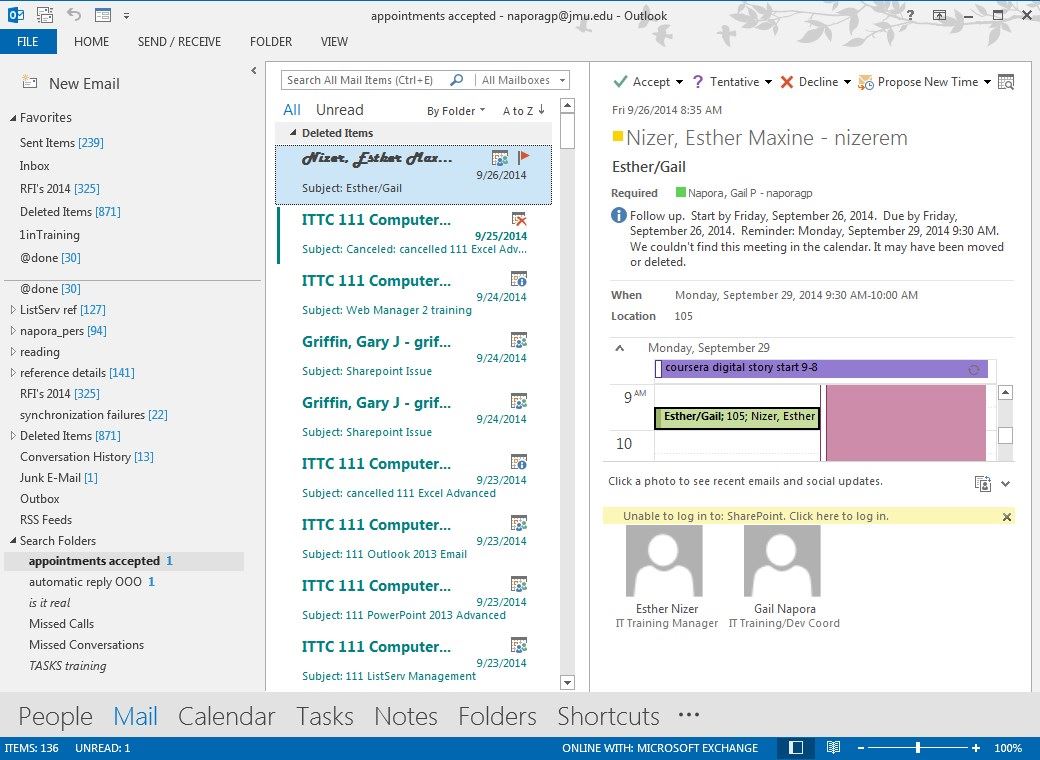Image resolution: width=1040 pixels, height=760 pixels.
Task: Toggle the All mail filter
Action: coord(292,110)
